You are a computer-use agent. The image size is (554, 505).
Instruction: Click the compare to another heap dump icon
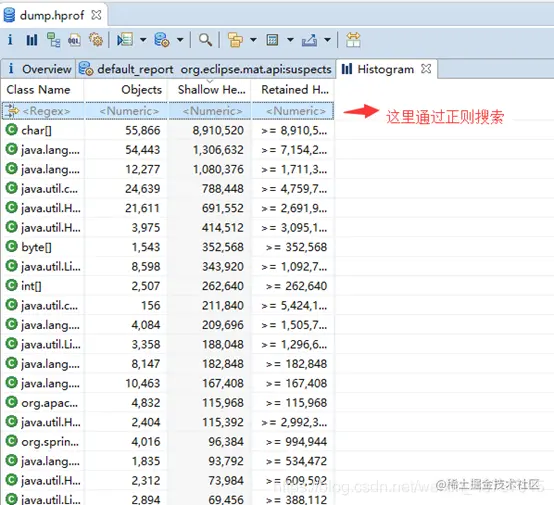[x=353, y=40]
